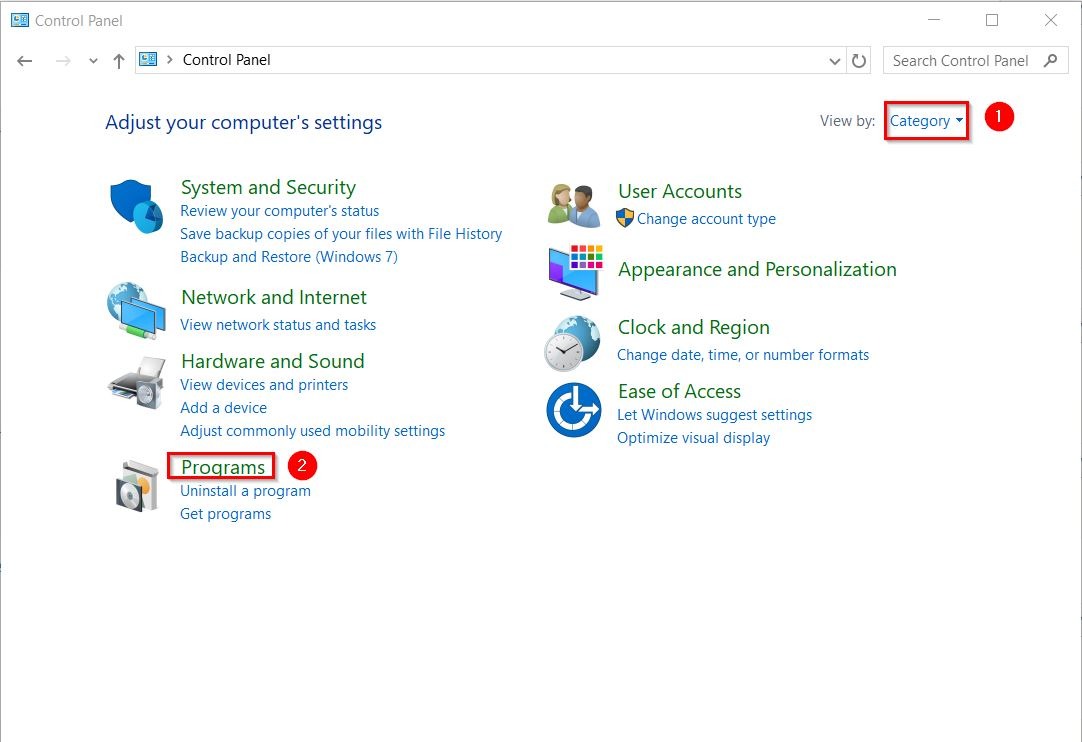Click the Hardware and Sound printer icon
Screen dimensions: 1082x742
[x=136, y=381]
